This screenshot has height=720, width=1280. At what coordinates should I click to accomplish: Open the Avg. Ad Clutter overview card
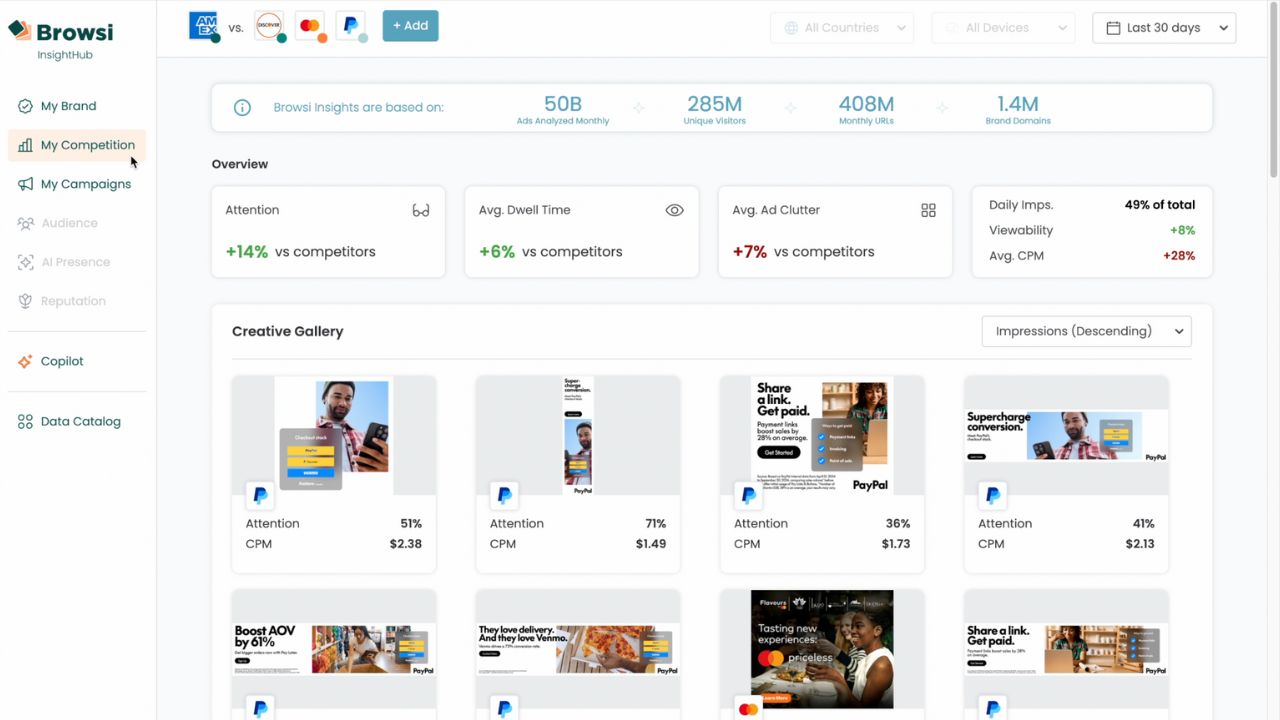pos(835,231)
